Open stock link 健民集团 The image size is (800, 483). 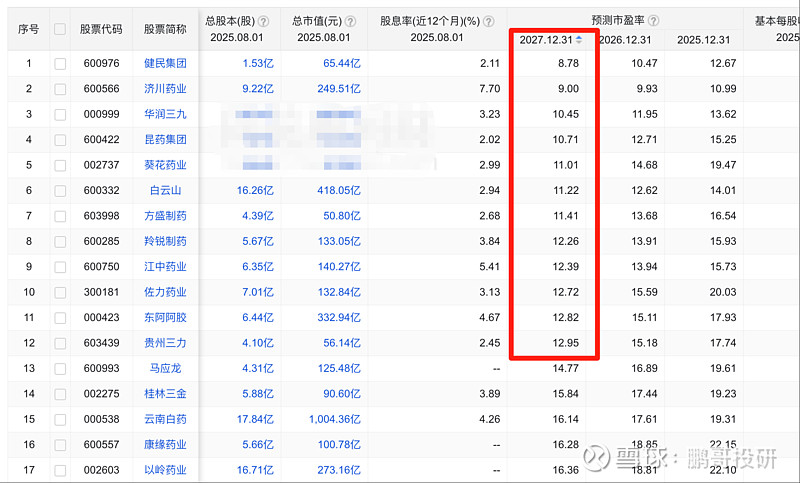(x=165, y=63)
